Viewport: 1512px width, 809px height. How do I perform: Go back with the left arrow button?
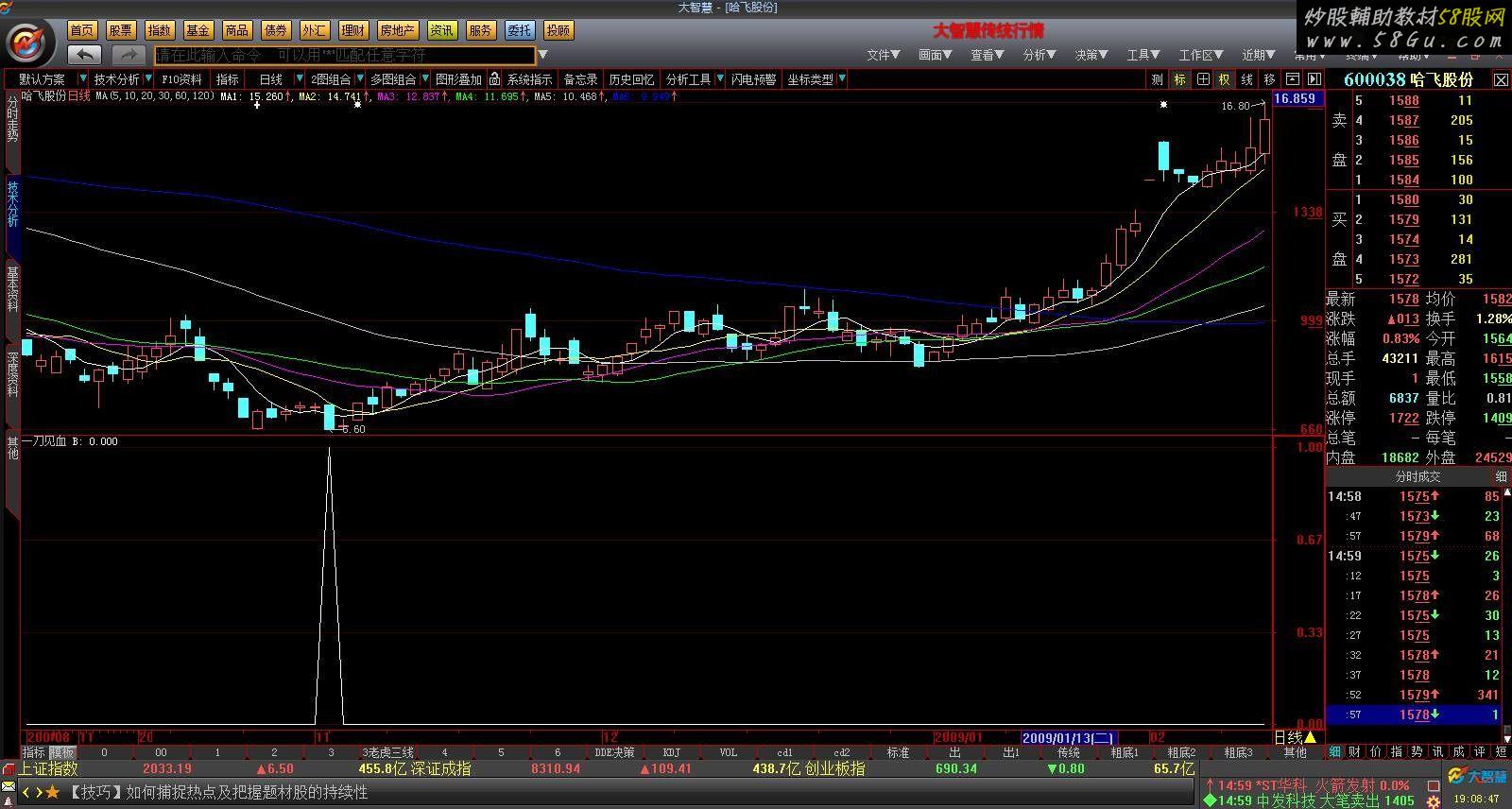click(85, 55)
